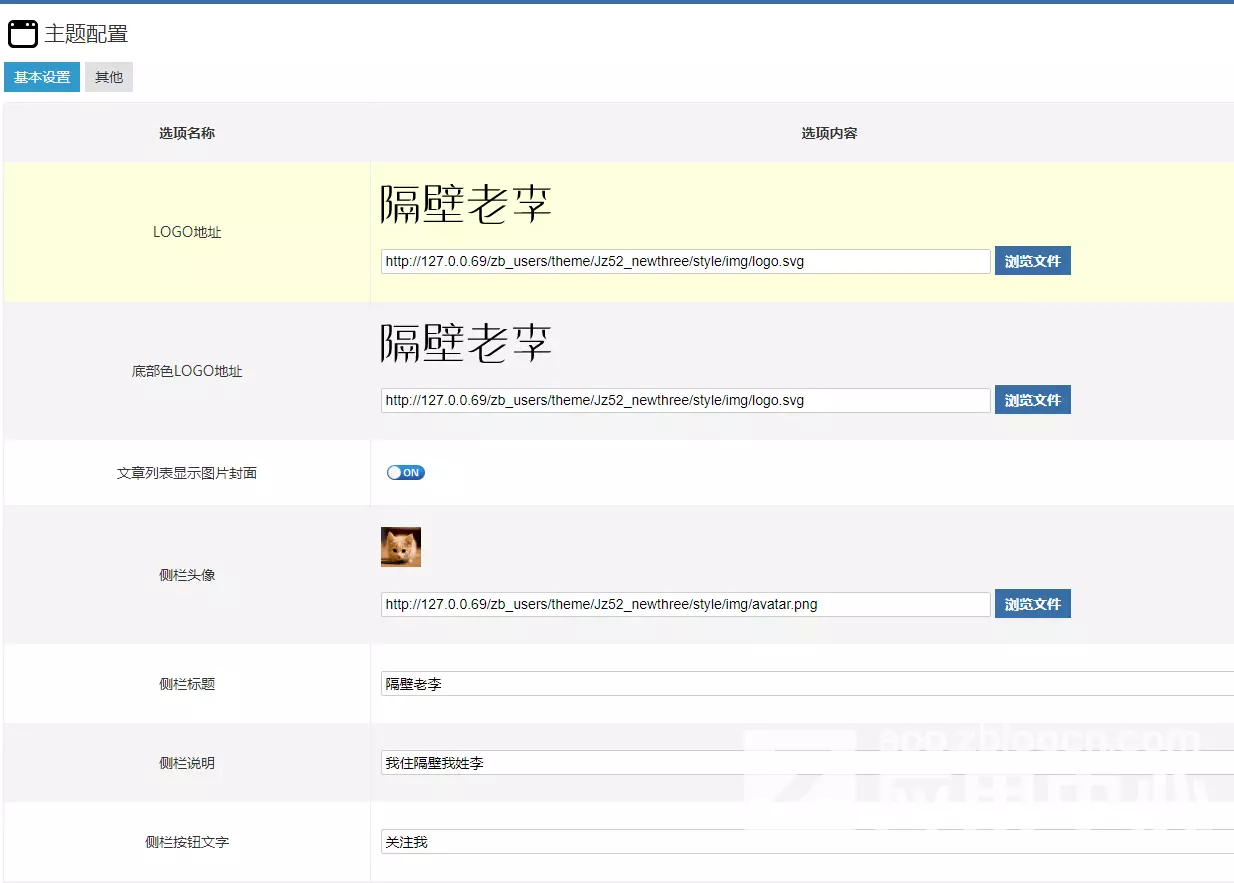Click the 侧栏头像 row label
The width and height of the screenshot is (1234, 883).
187,575
